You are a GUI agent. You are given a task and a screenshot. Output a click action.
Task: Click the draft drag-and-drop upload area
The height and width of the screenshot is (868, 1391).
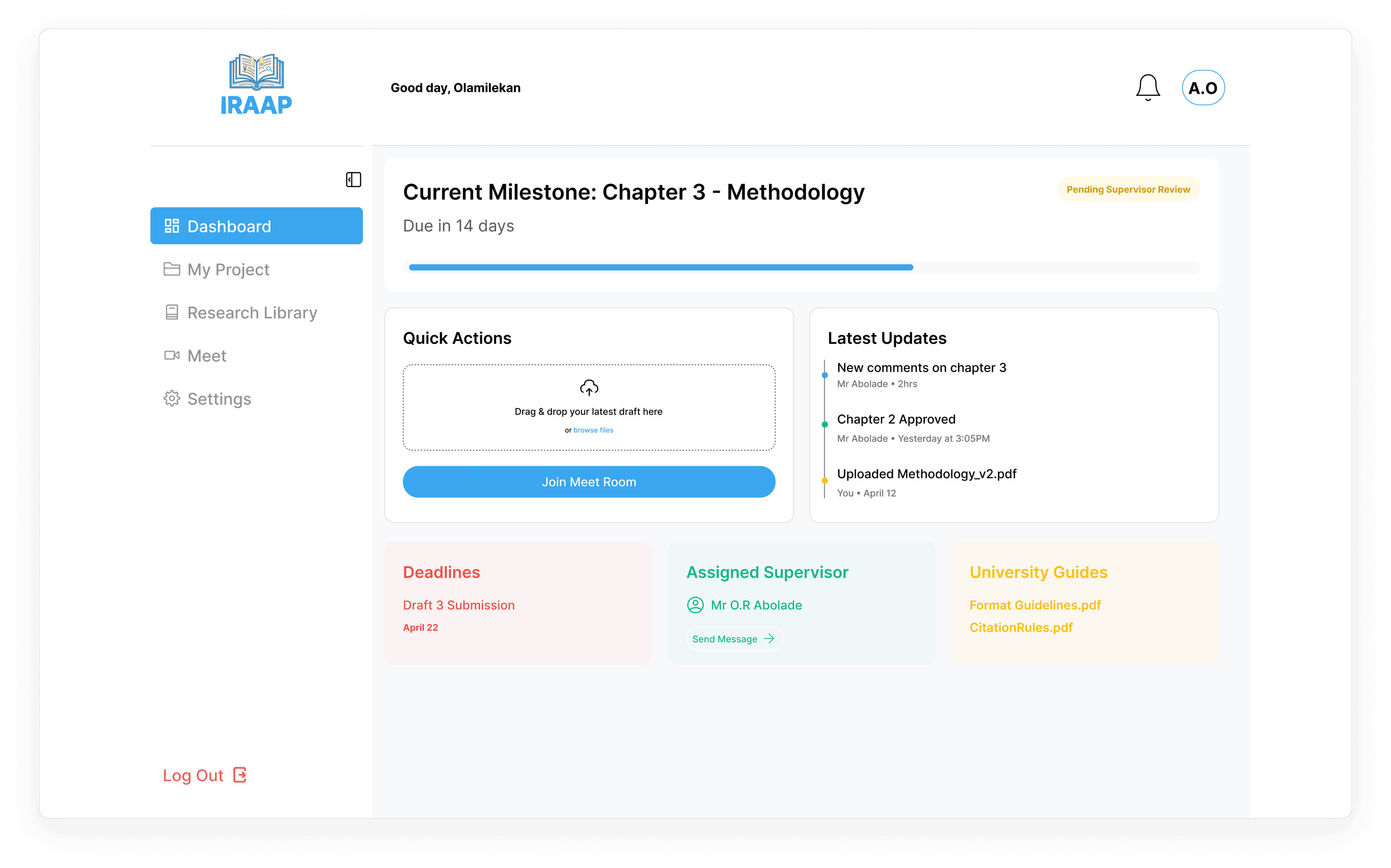click(x=589, y=407)
